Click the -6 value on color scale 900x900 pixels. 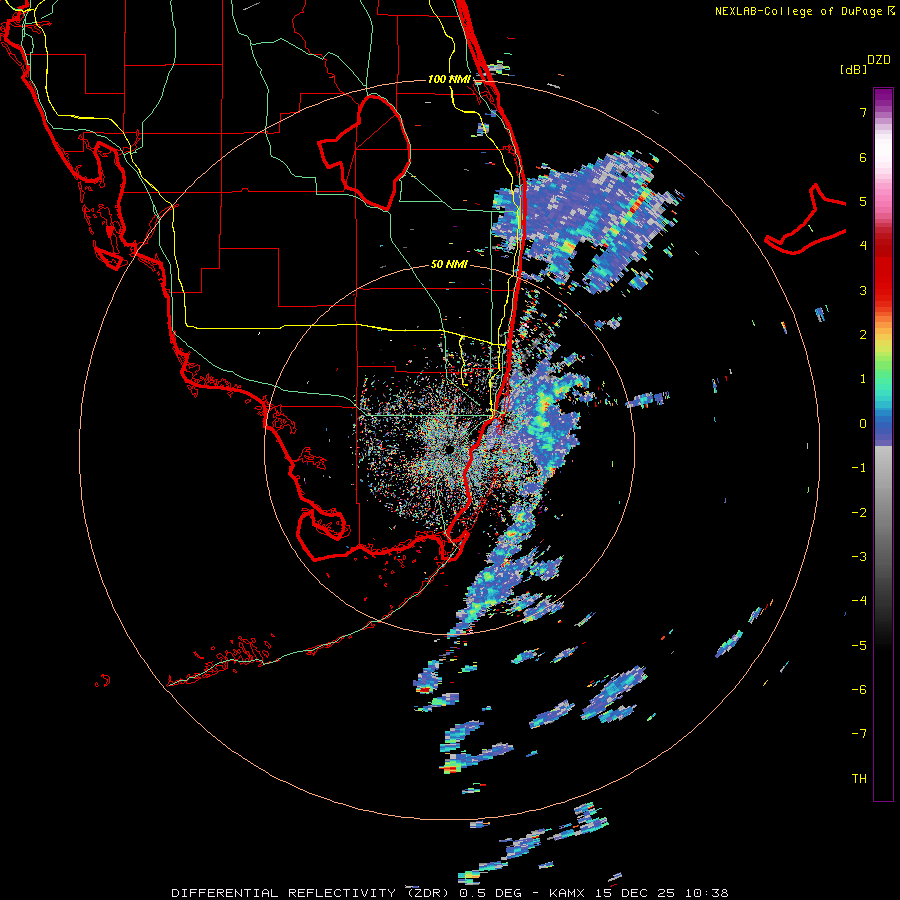point(859,690)
